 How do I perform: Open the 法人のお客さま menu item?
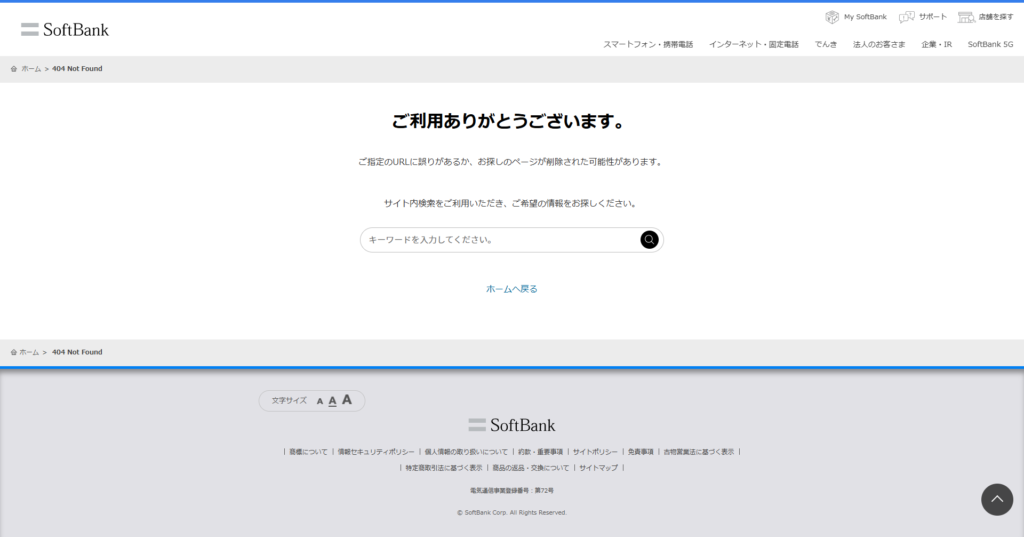tap(879, 45)
